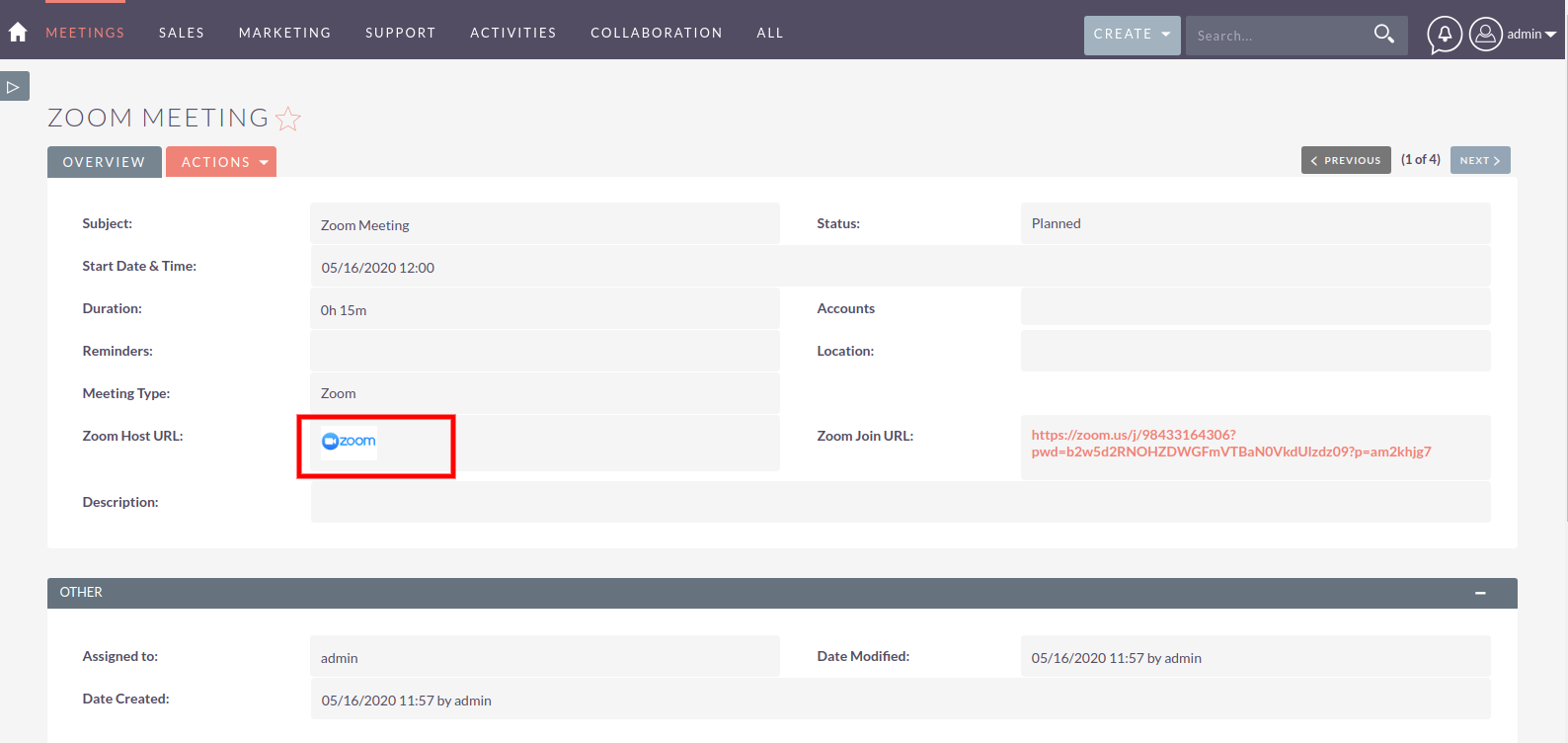Click the Meeting Type value Zoom
The image size is (1568, 743).
click(339, 393)
